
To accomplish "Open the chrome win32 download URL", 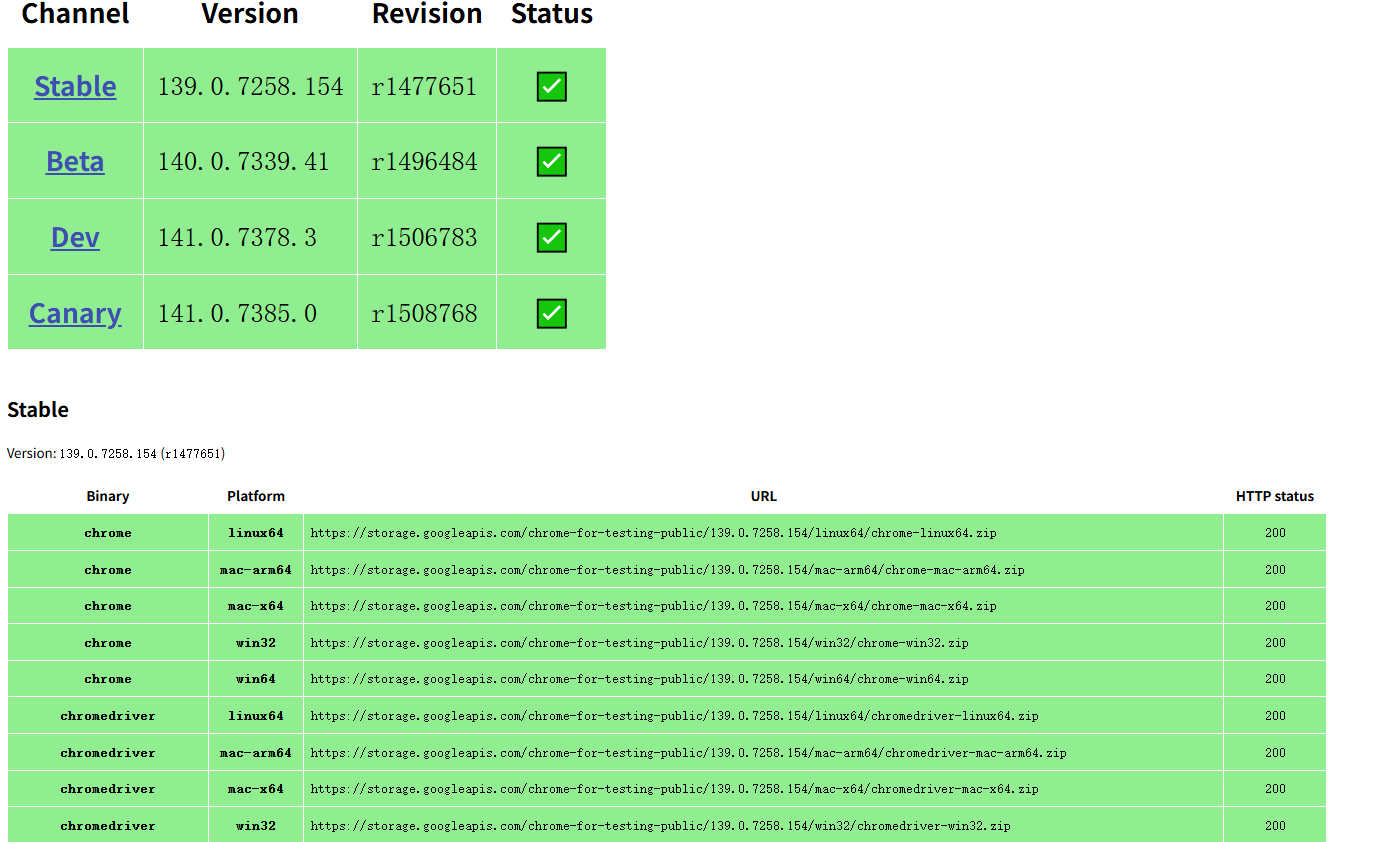I will pyautogui.click(x=638, y=642).
